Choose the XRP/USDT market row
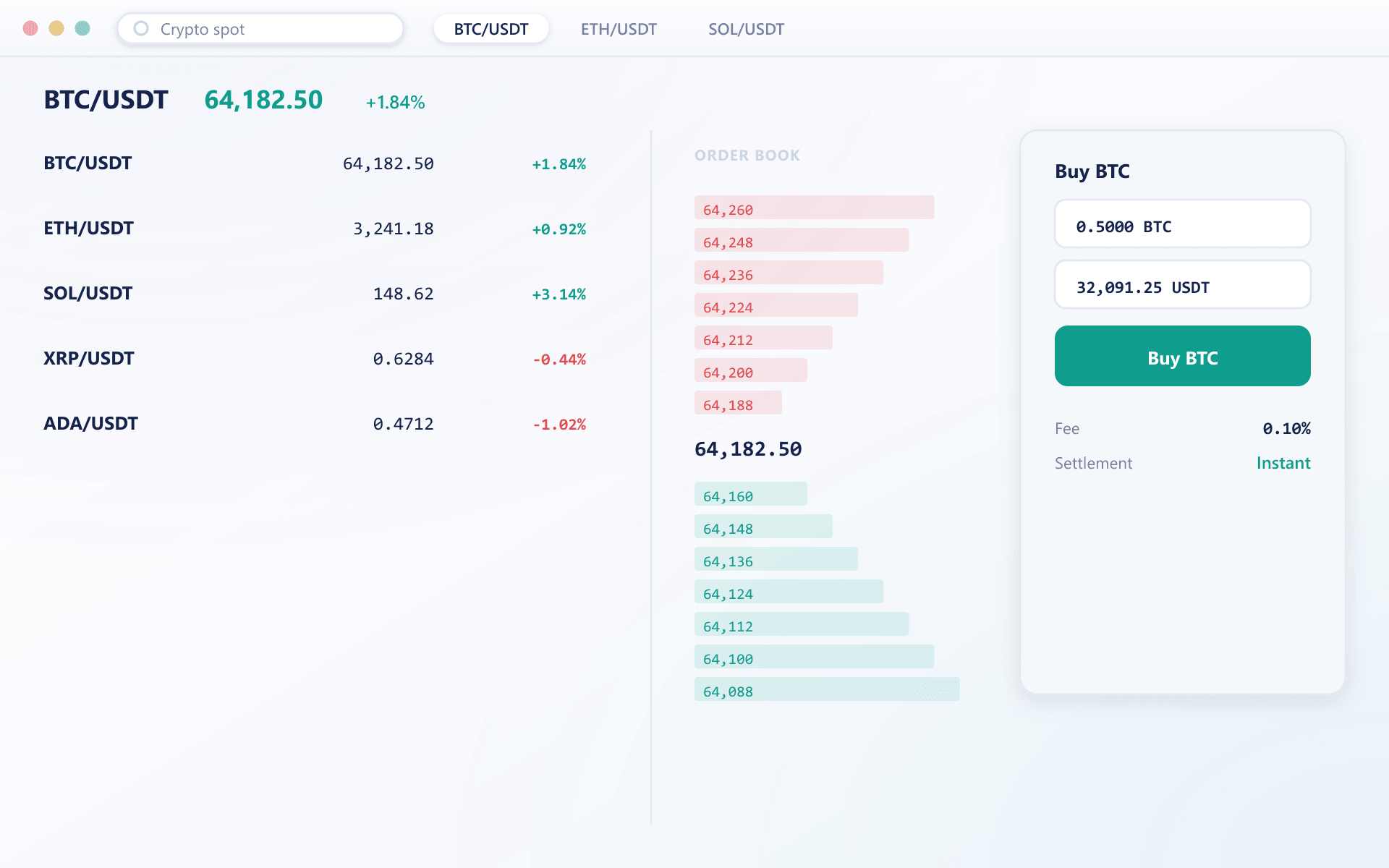Viewport: 1389px width, 868px height. coord(315,359)
